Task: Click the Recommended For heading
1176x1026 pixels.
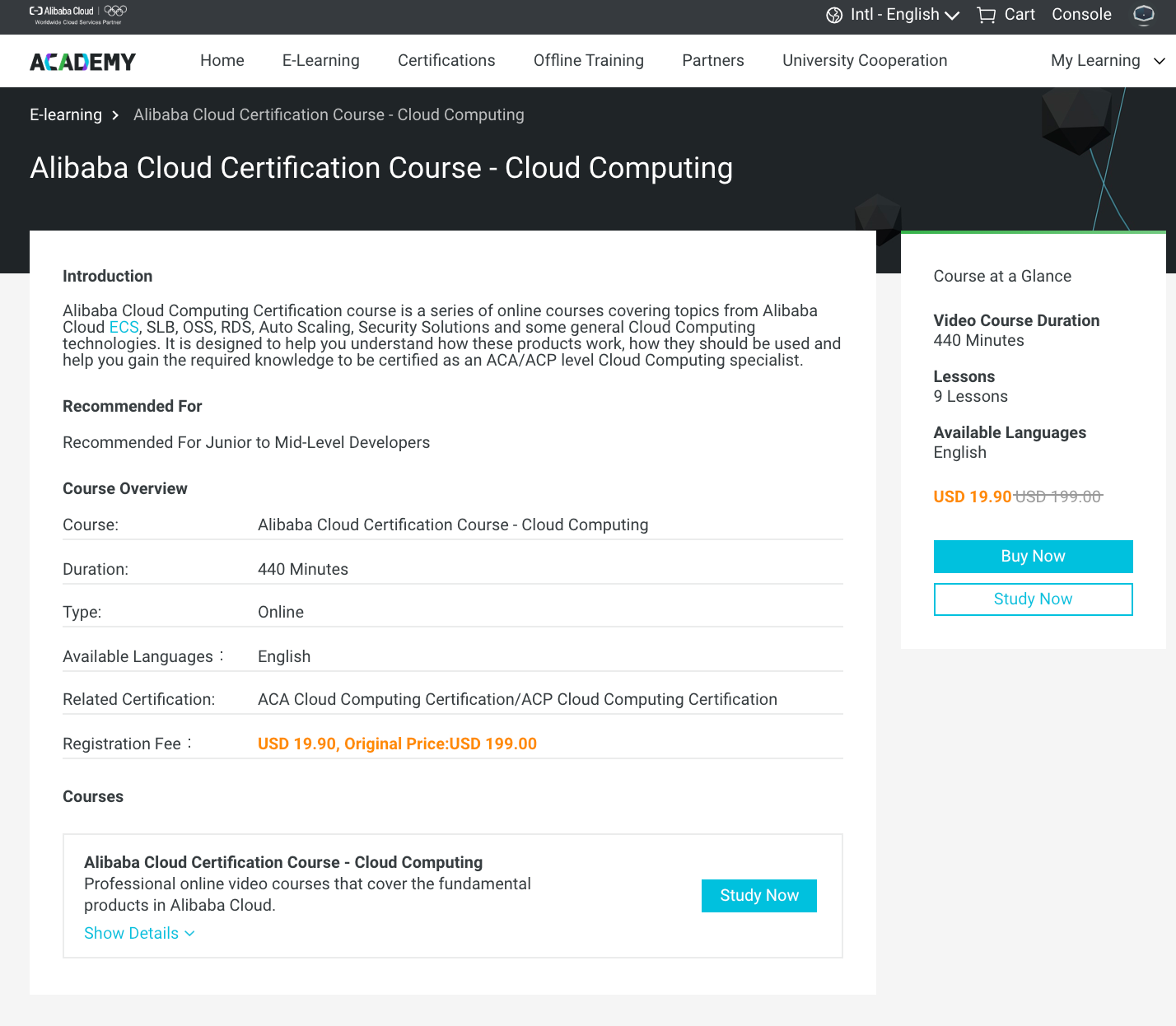Action: [x=133, y=406]
